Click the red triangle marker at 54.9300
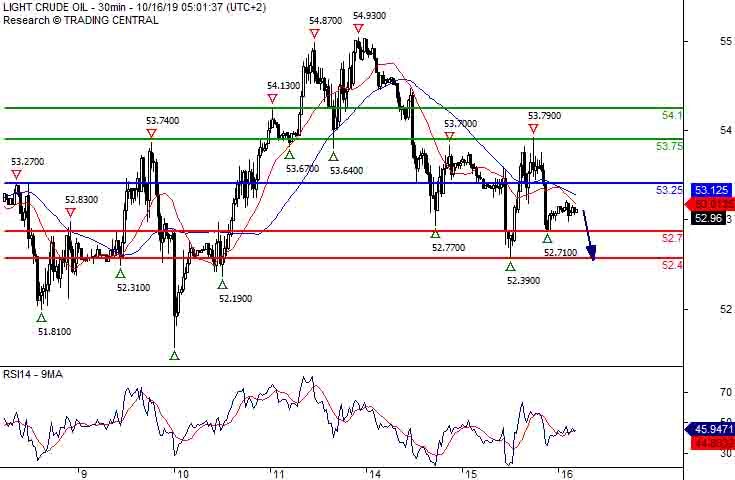The width and height of the screenshot is (735, 480). tap(359, 29)
